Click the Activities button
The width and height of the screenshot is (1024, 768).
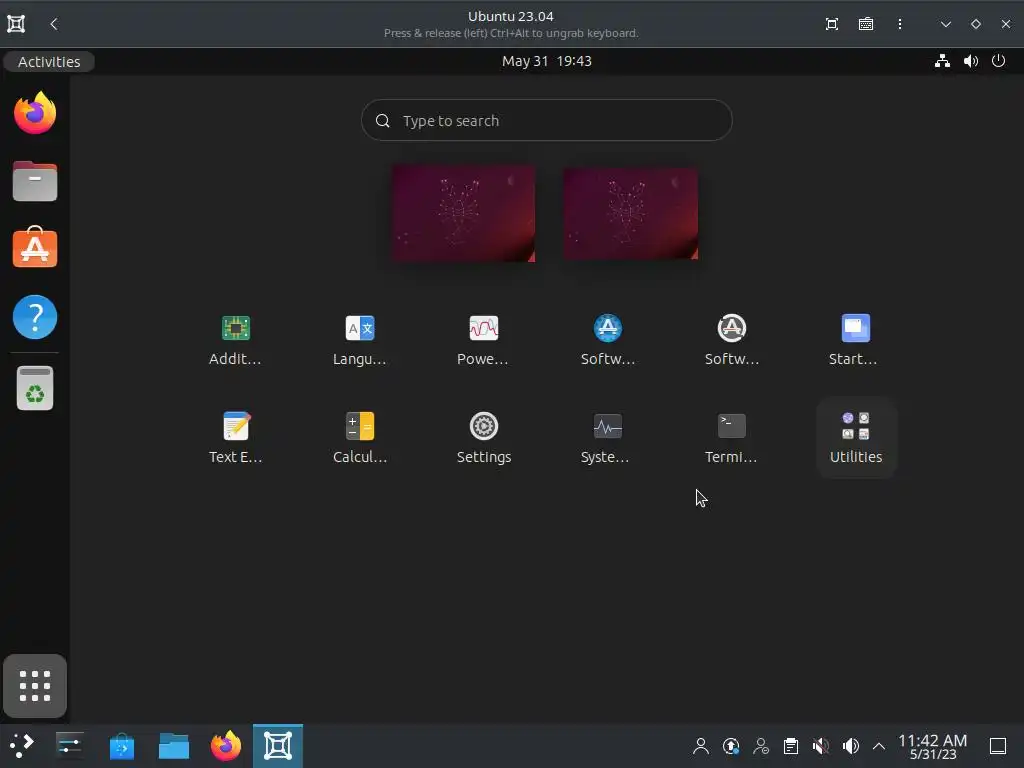coord(49,61)
